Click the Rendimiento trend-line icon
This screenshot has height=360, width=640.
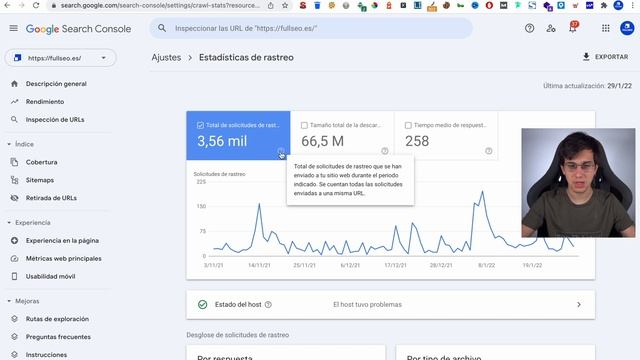point(14,102)
